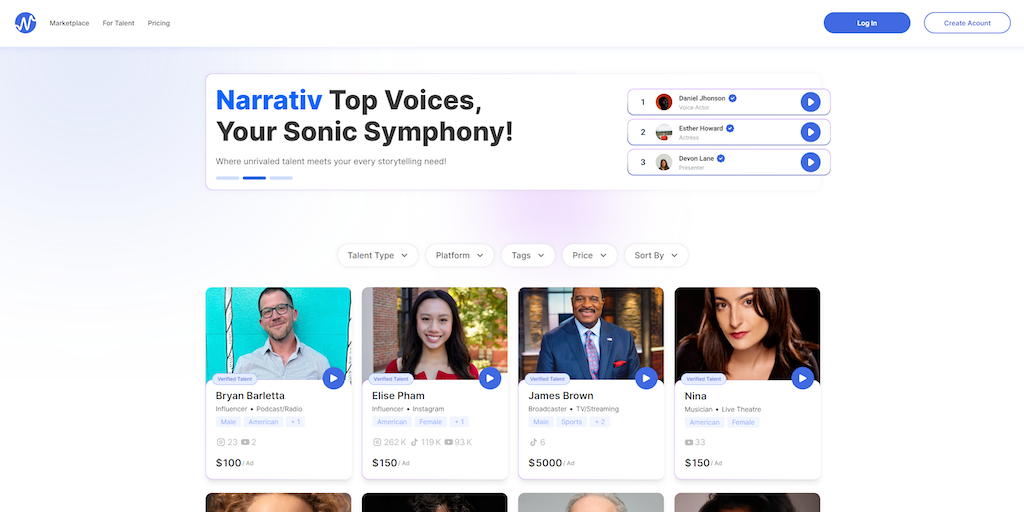Open Elise Pham's profile photo
This screenshot has height=512, width=1024.
click(x=435, y=333)
